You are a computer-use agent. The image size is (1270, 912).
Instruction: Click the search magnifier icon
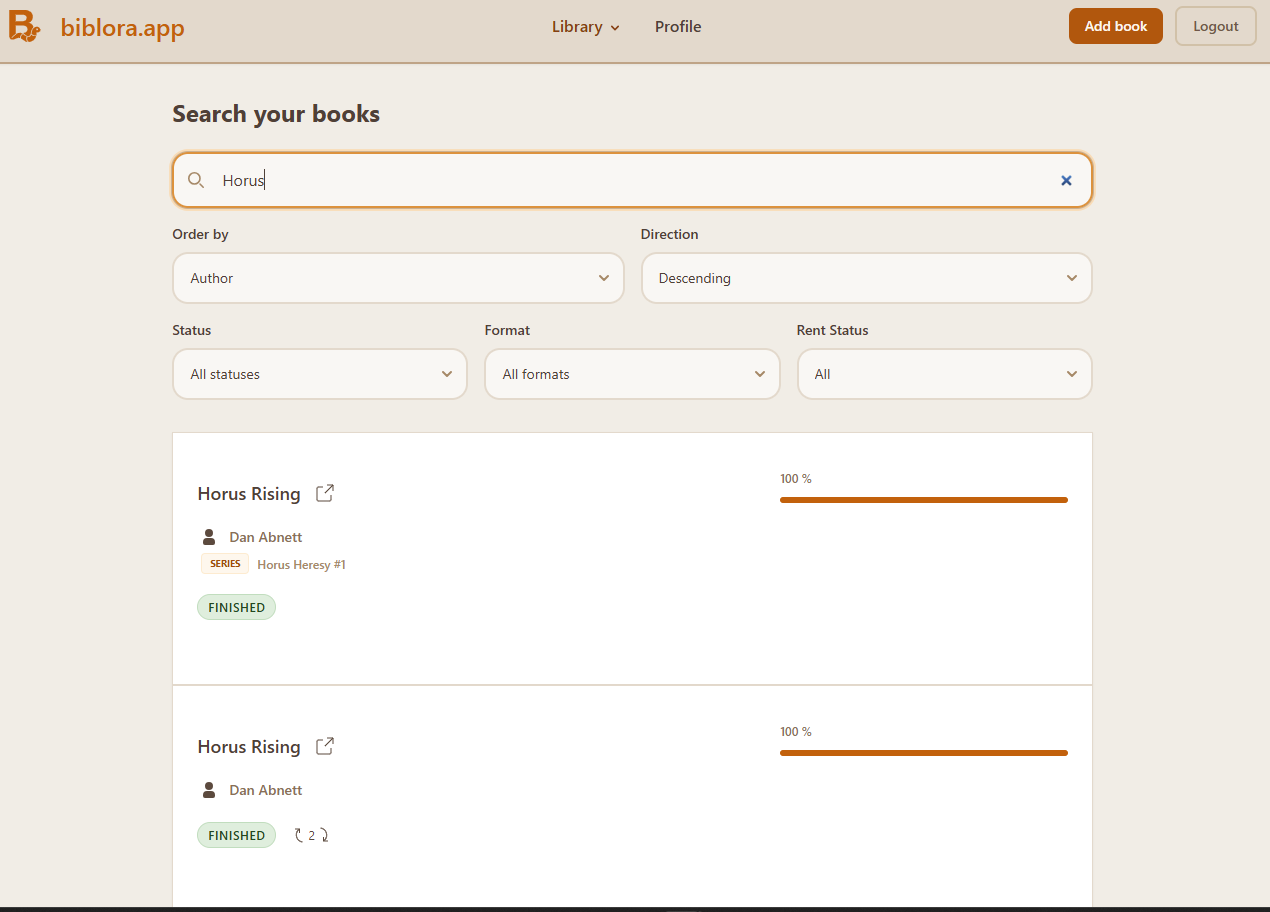[196, 180]
